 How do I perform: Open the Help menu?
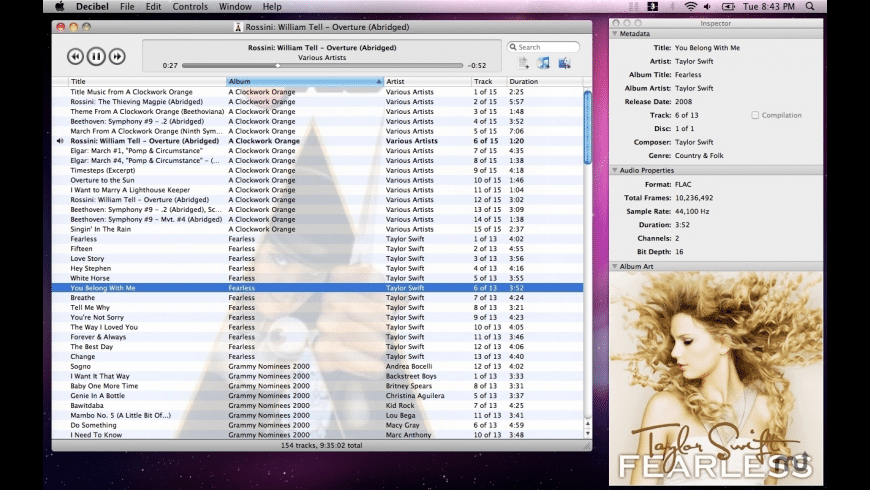coord(272,7)
